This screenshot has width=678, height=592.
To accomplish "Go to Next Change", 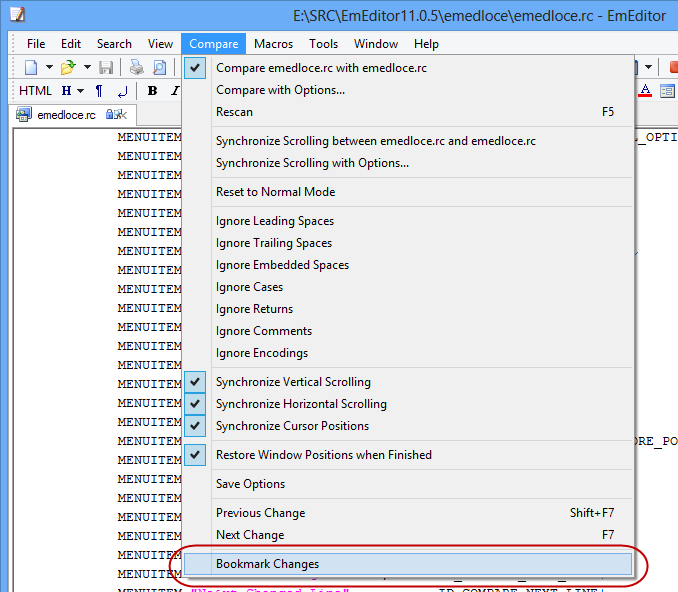I will coord(408,535).
